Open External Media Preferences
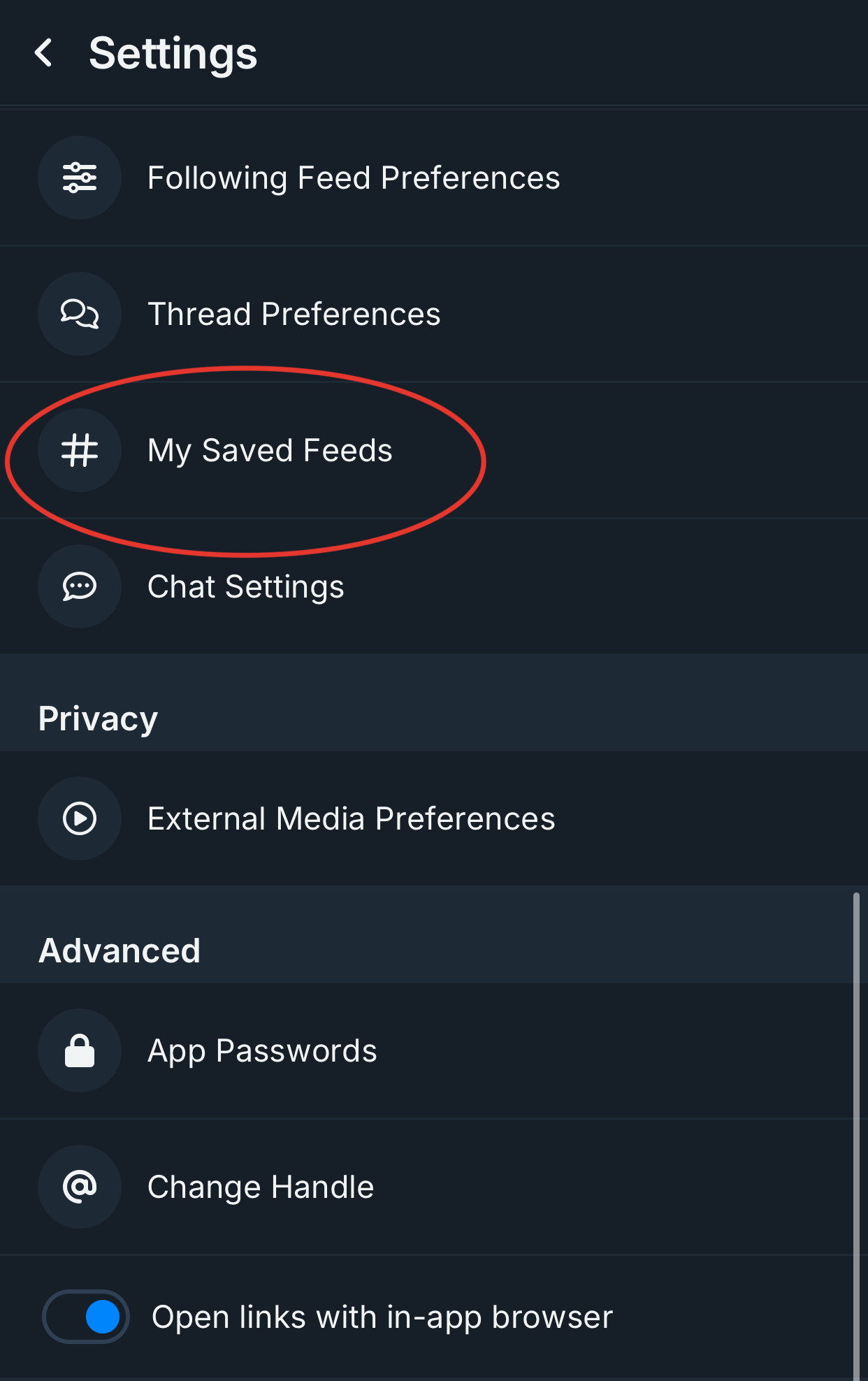Image resolution: width=868 pixels, height=1381 pixels. coord(352,818)
